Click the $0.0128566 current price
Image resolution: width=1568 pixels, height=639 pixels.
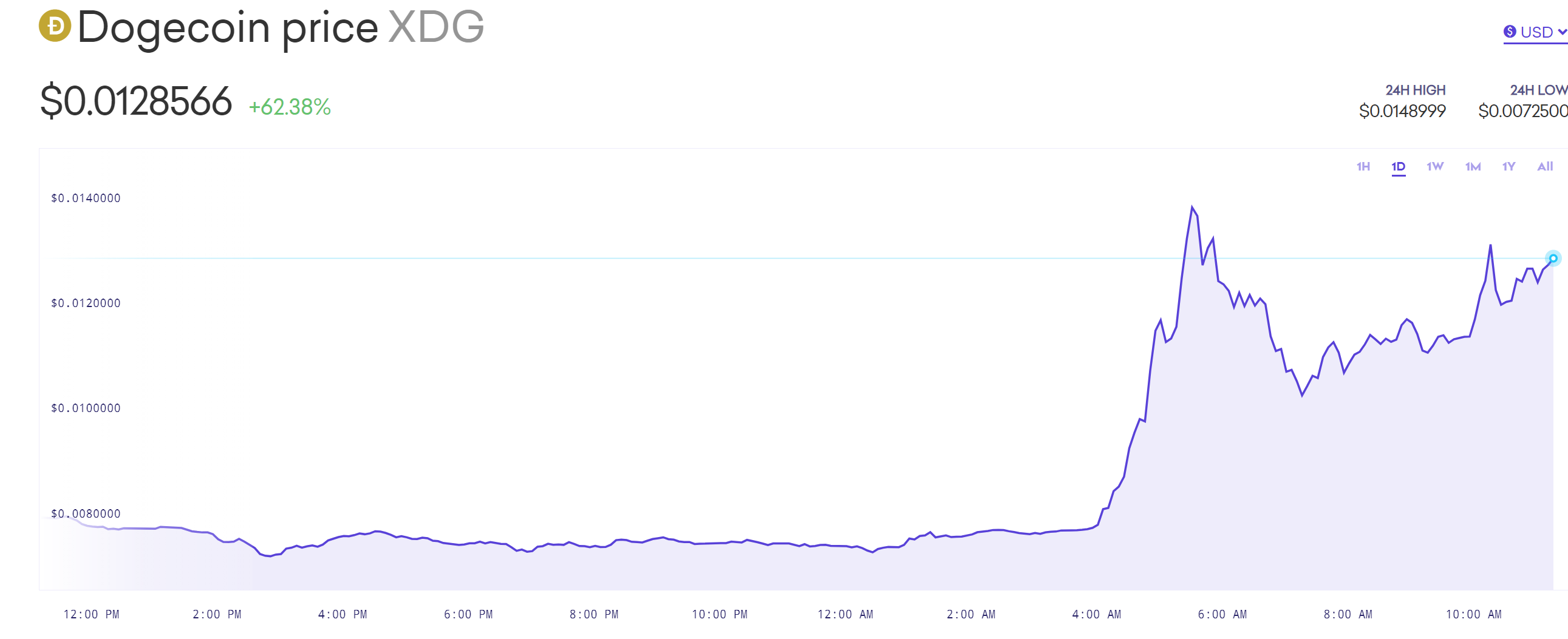(x=136, y=101)
